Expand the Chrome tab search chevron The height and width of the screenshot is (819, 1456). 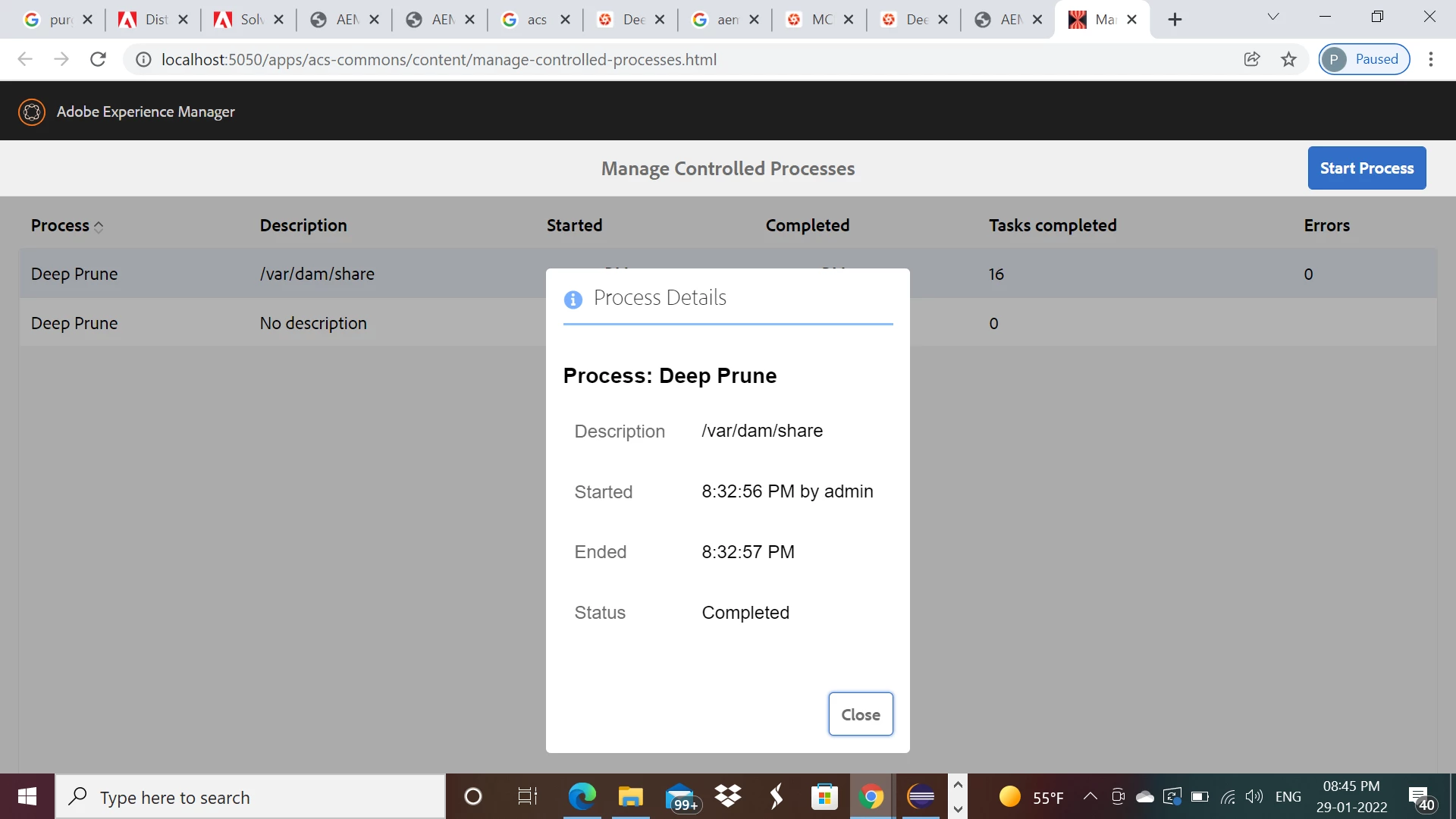click(x=1273, y=17)
